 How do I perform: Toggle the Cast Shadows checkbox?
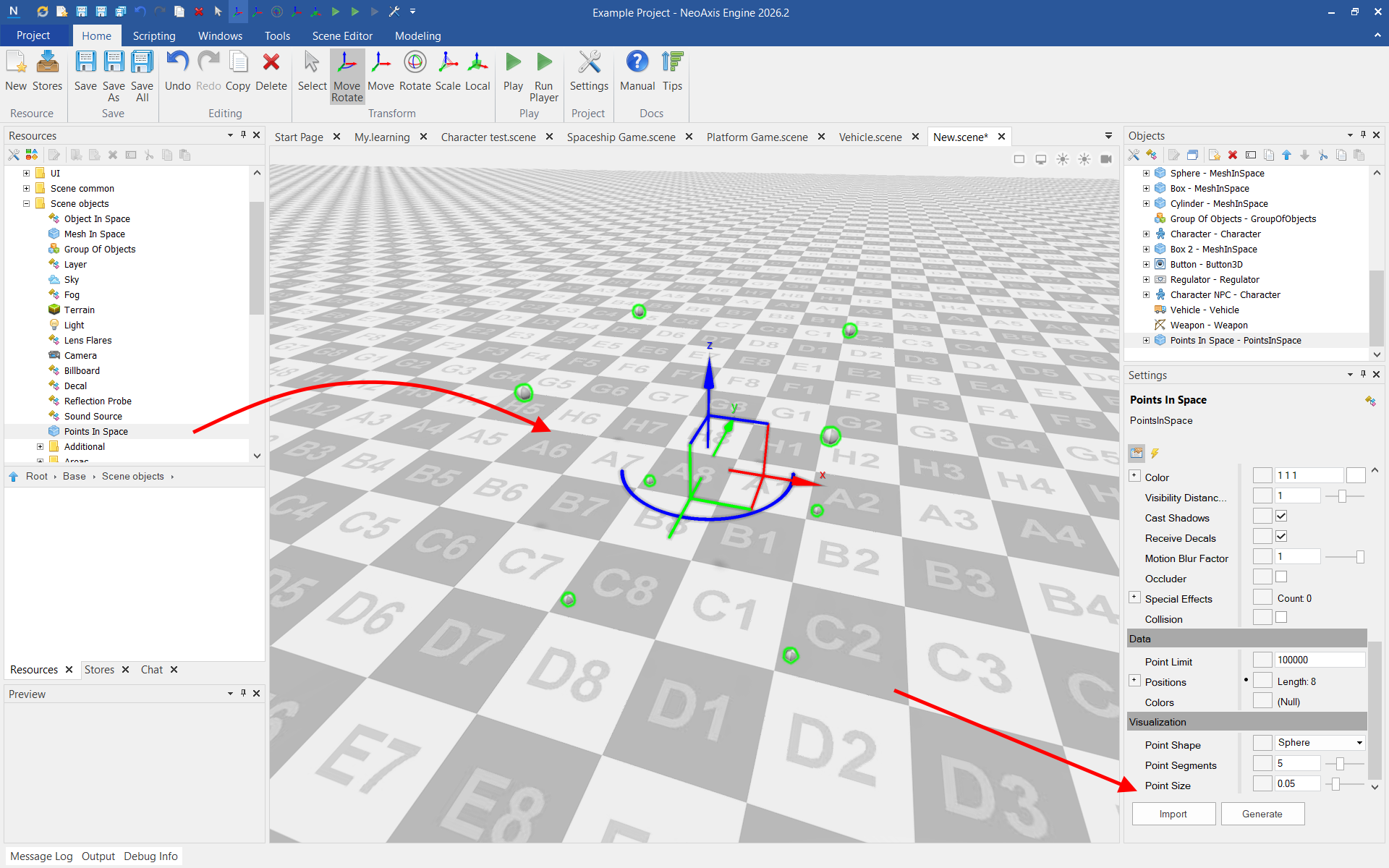(1281, 516)
